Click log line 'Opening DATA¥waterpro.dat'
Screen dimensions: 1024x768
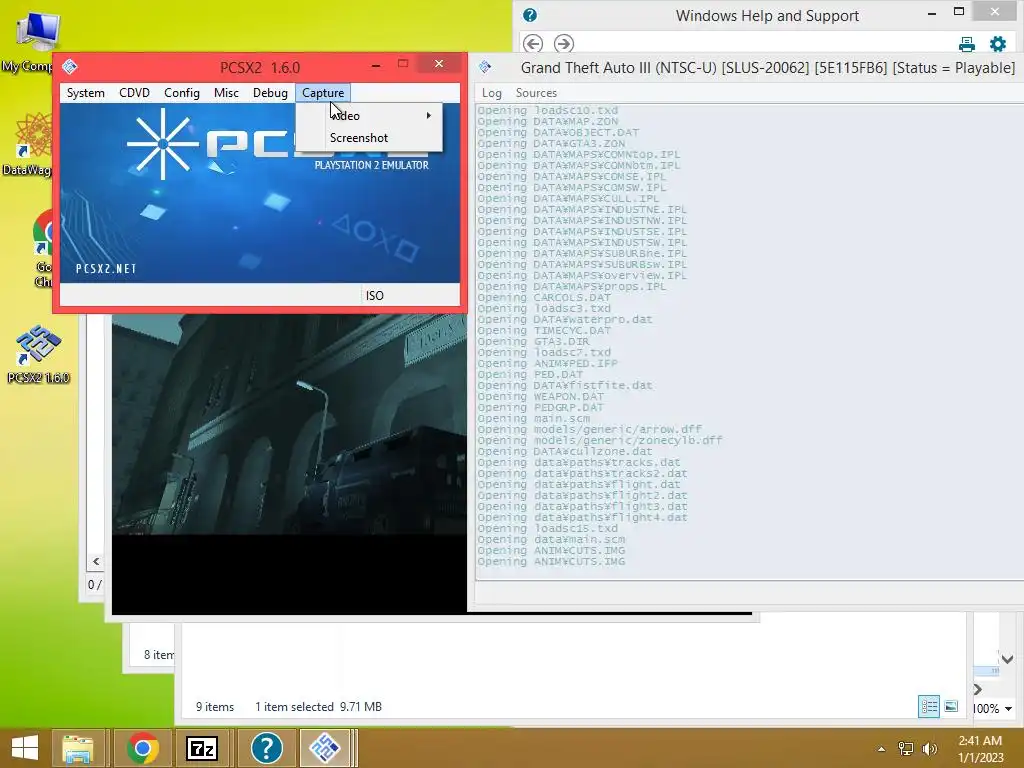click(x=565, y=319)
